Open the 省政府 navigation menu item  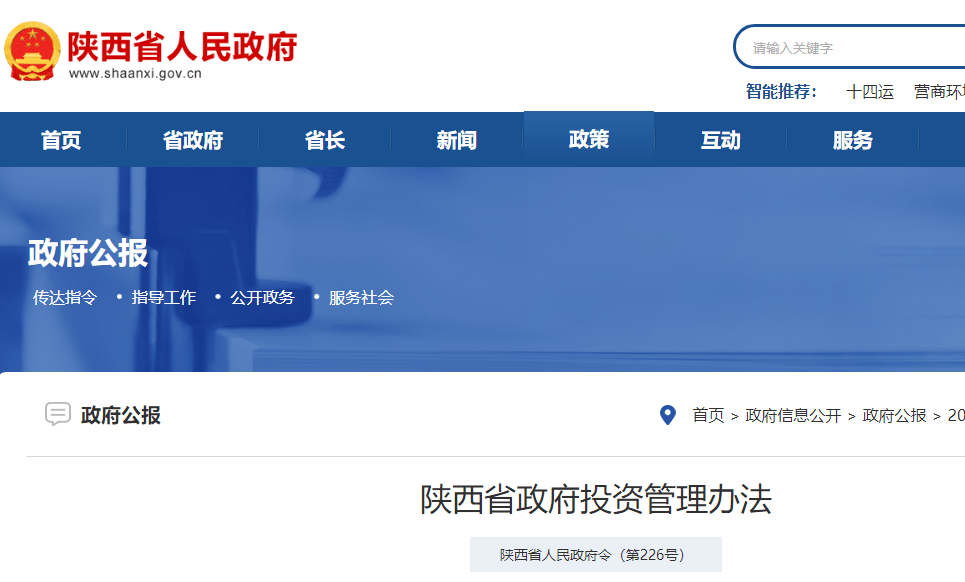pos(193,141)
